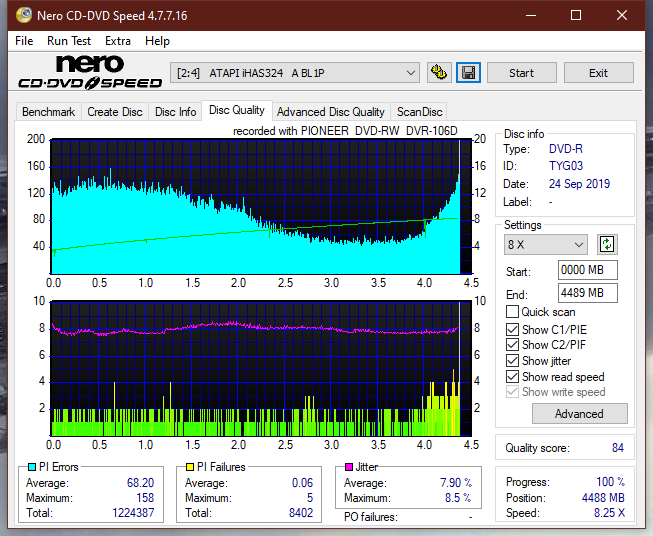Switch to the Disc Info tab
Viewport: 653px width, 536px height.
click(x=175, y=112)
